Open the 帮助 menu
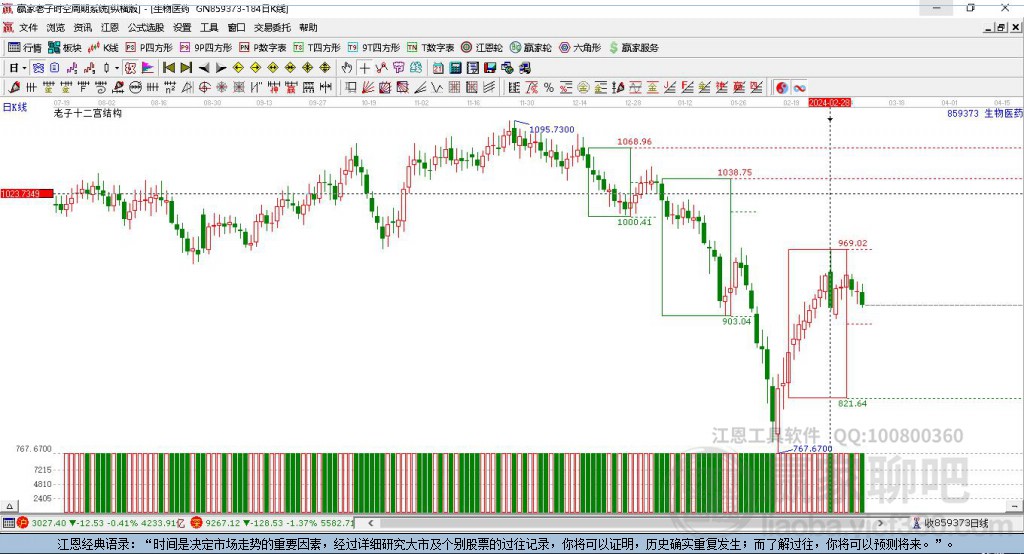 308,27
